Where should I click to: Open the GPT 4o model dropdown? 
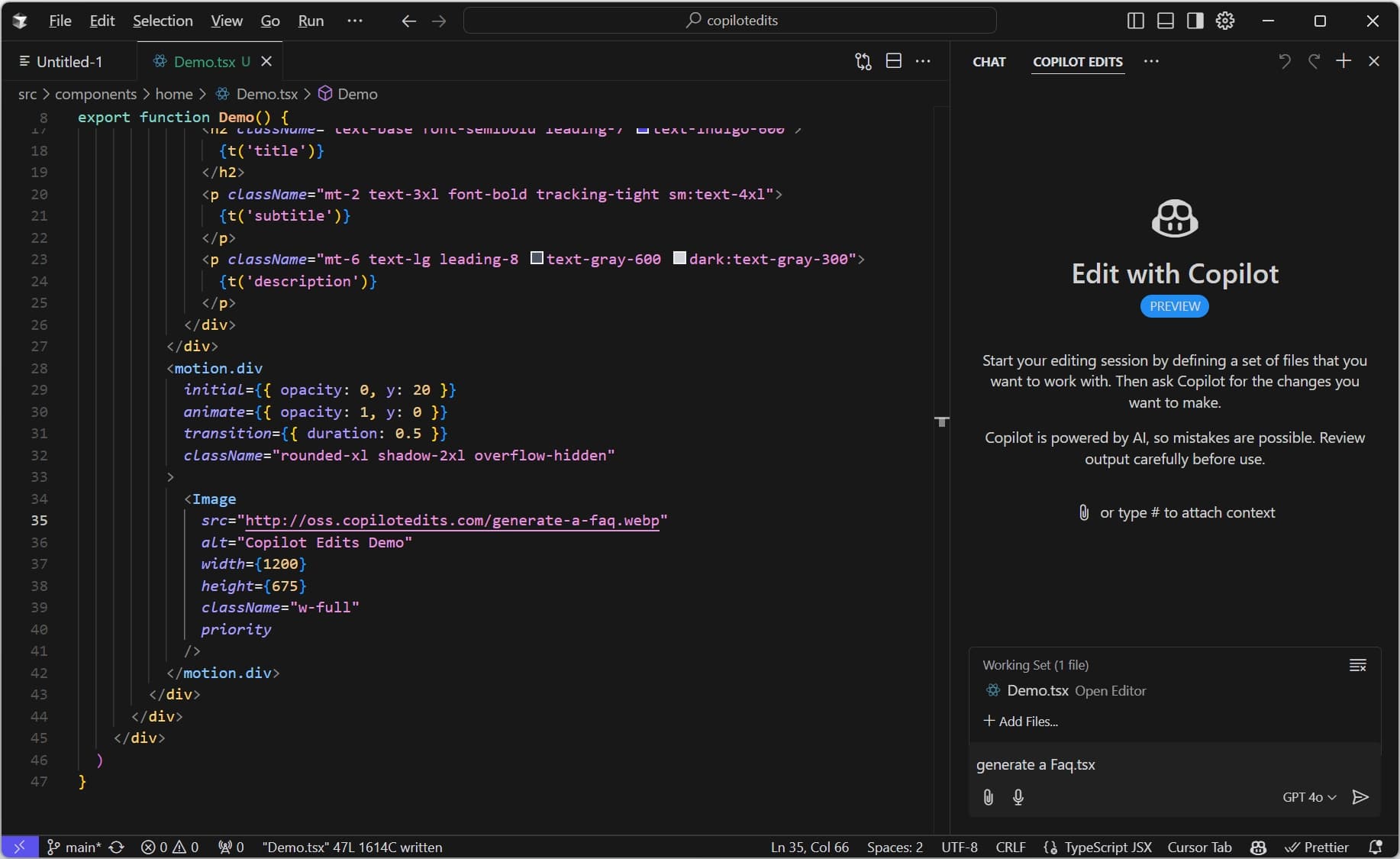click(1308, 797)
